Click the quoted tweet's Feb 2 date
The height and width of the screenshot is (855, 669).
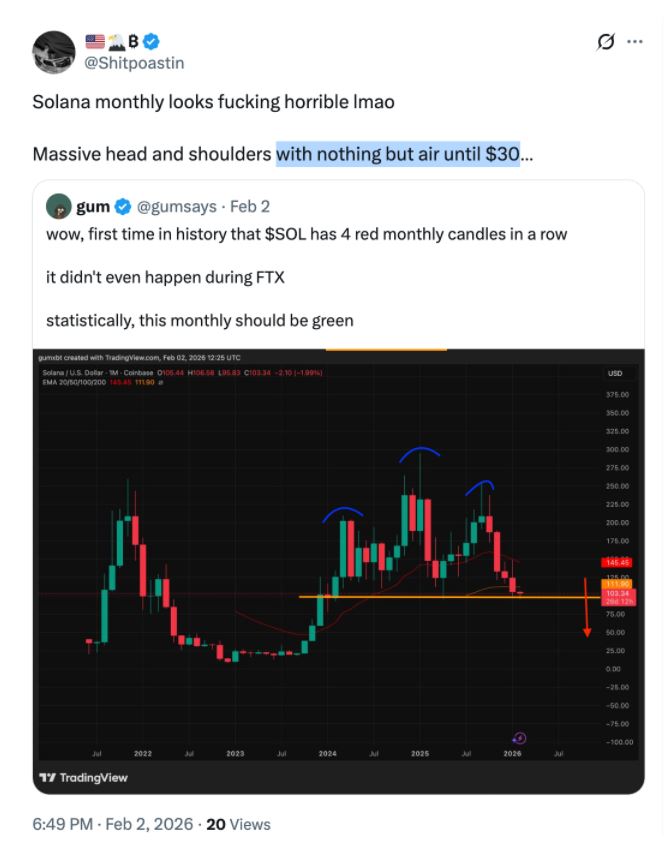pos(249,208)
